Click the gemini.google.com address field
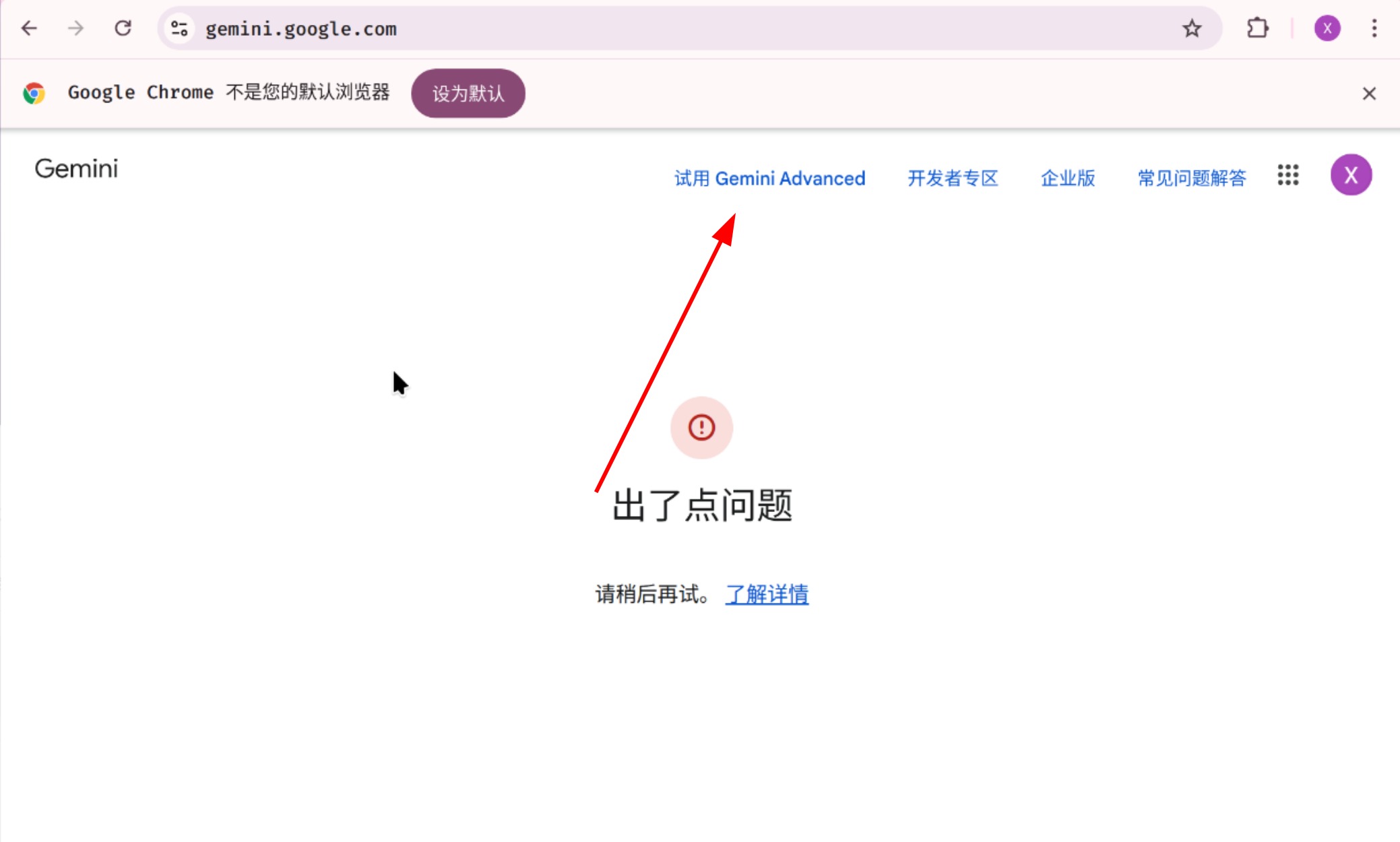The height and width of the screenshot is (842, 1400). [x=606, y=29]
